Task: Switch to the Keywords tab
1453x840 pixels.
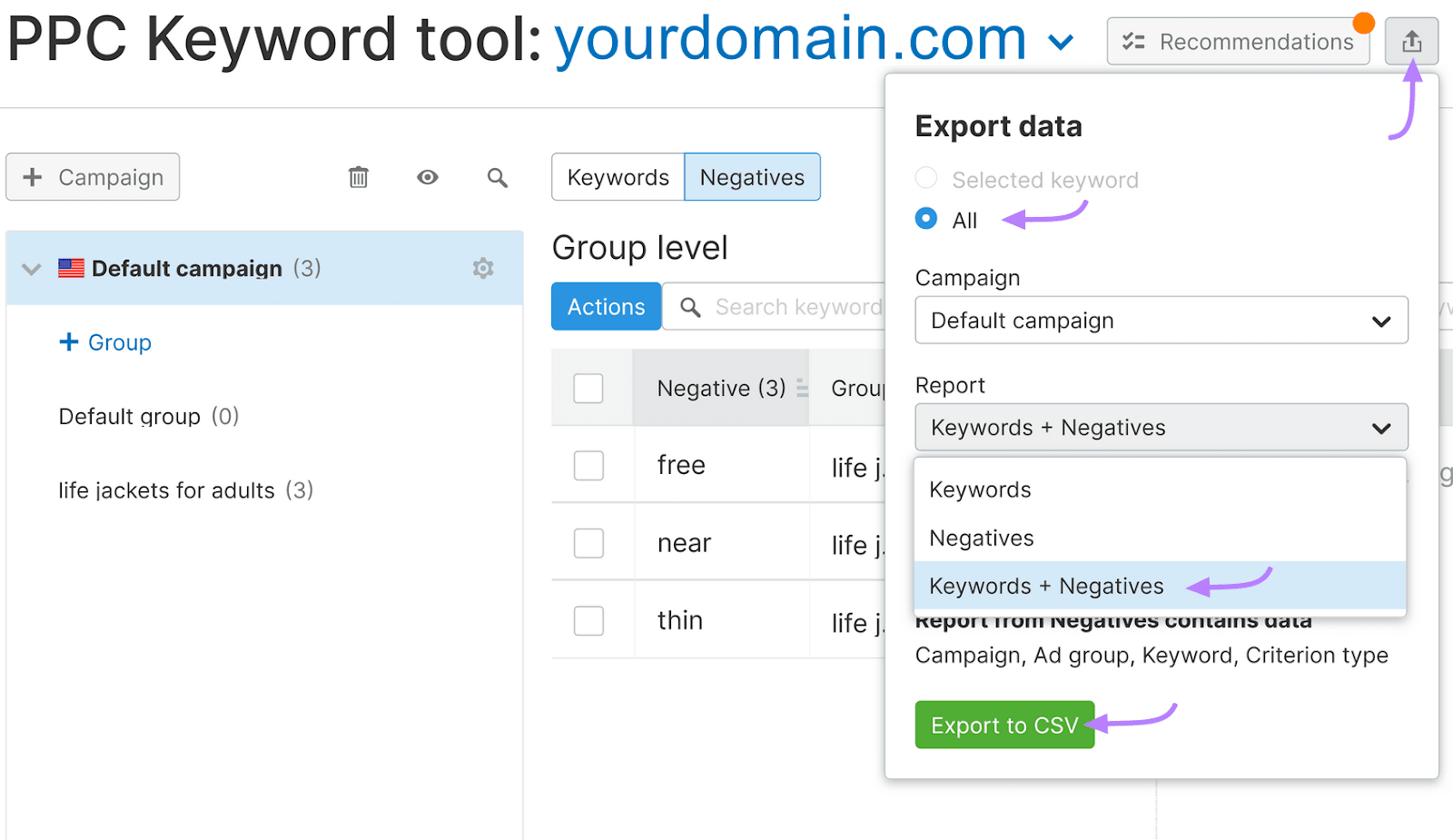Action: click(x=618, y=177)
